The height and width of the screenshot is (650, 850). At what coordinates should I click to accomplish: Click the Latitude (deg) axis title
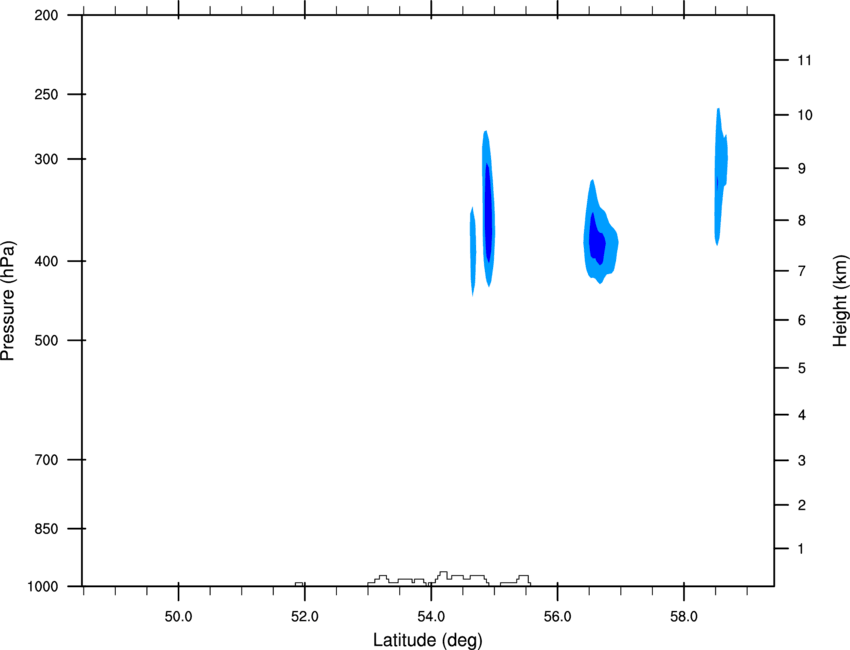[428, 640]
